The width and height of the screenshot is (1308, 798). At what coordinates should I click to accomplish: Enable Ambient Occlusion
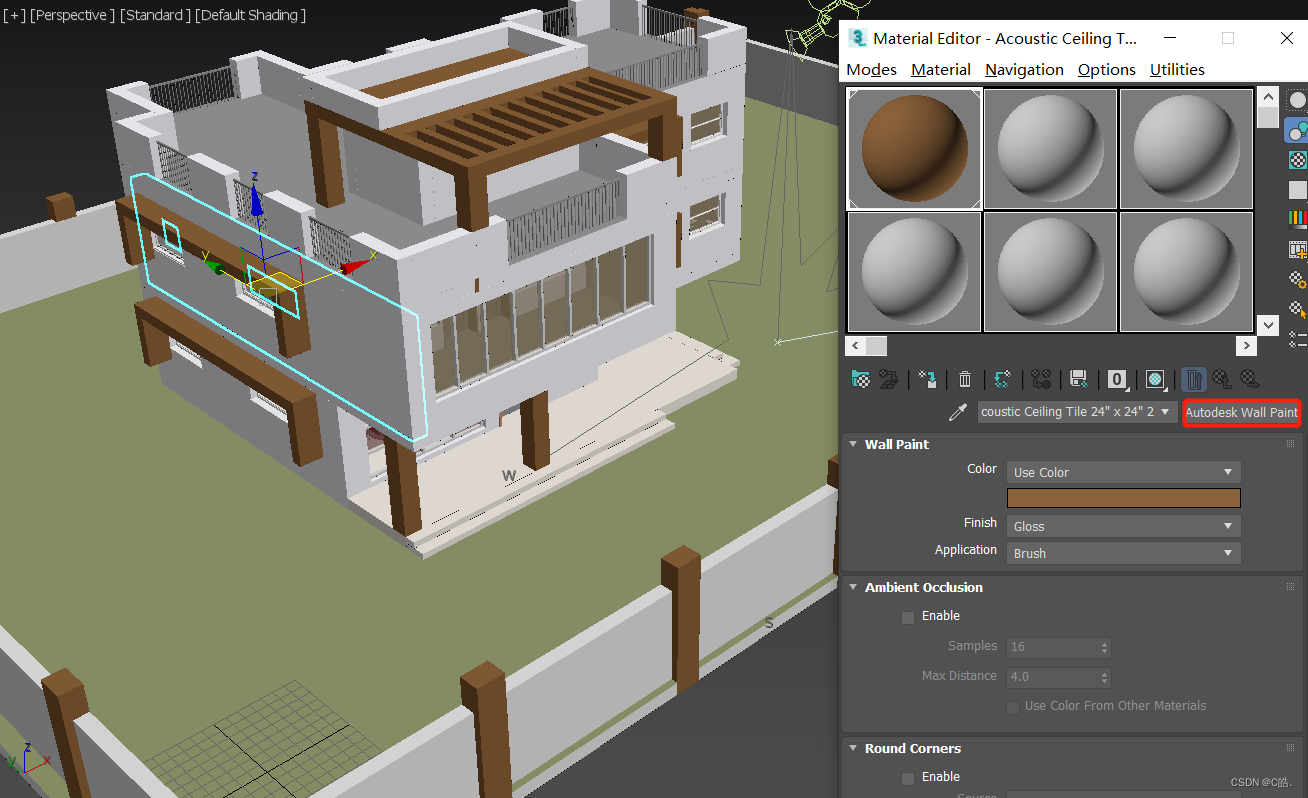(x=907, y=616)
